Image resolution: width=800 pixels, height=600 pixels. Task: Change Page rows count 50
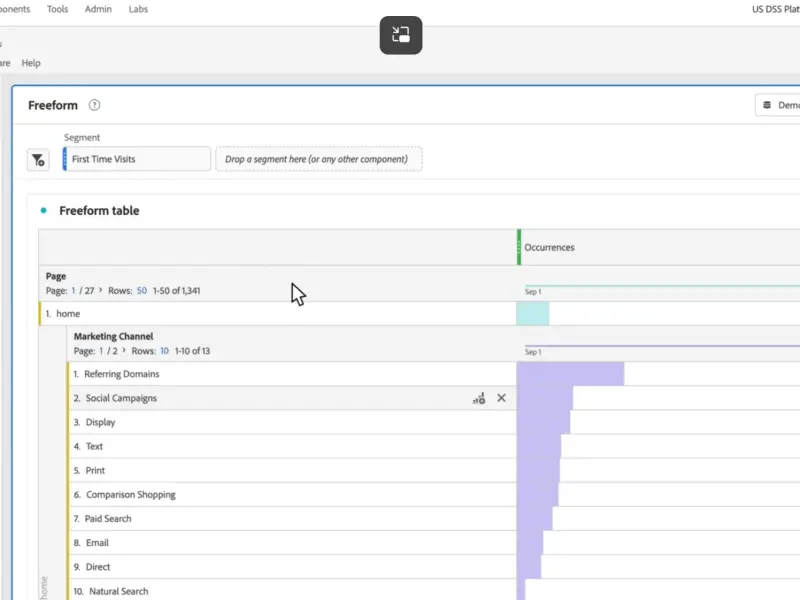tap(141, 290)
